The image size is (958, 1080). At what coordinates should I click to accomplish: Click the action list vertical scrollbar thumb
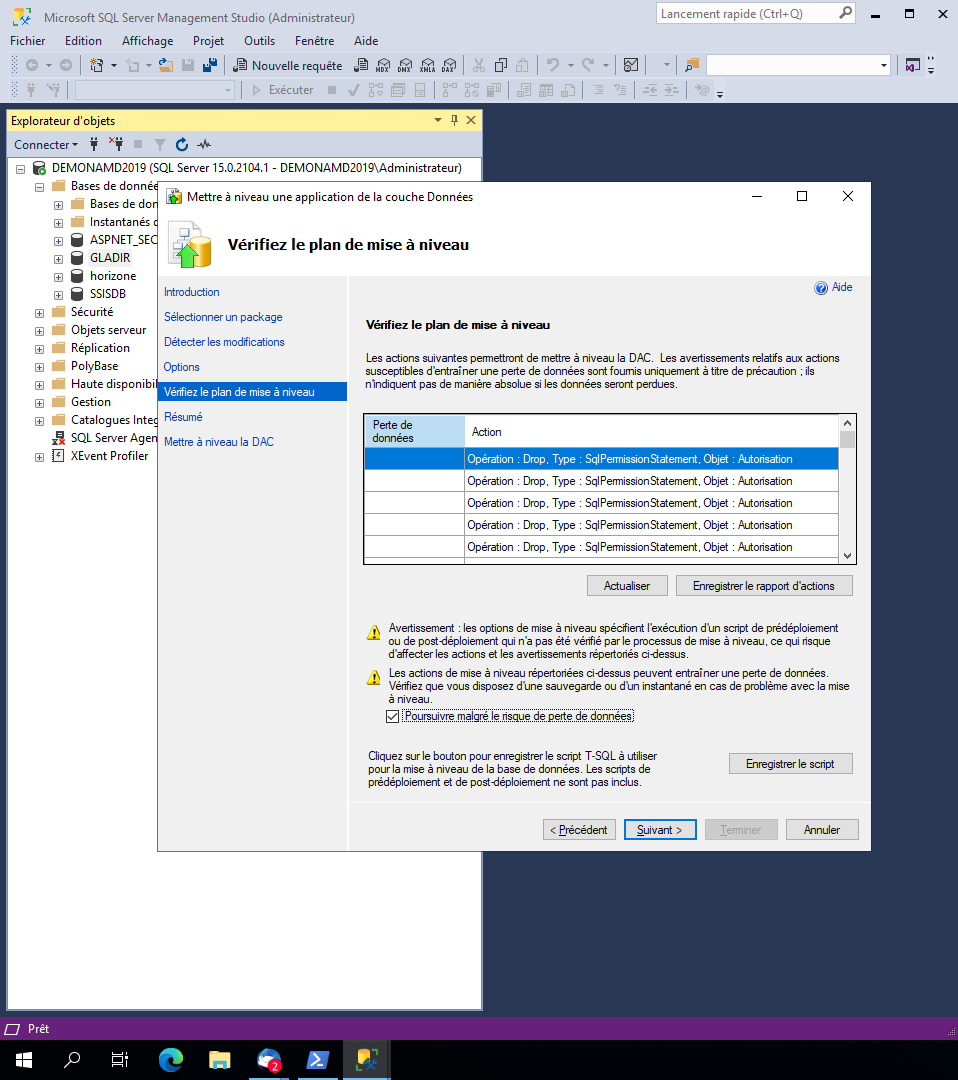tap(847, 439)
